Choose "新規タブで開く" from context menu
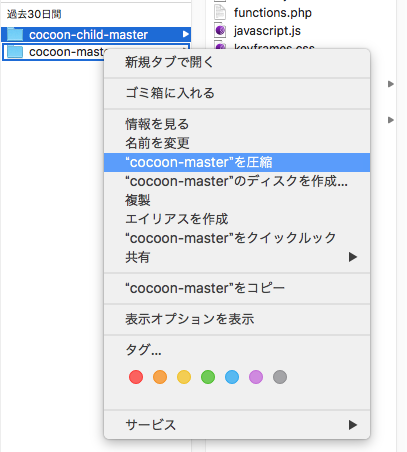 237,62
